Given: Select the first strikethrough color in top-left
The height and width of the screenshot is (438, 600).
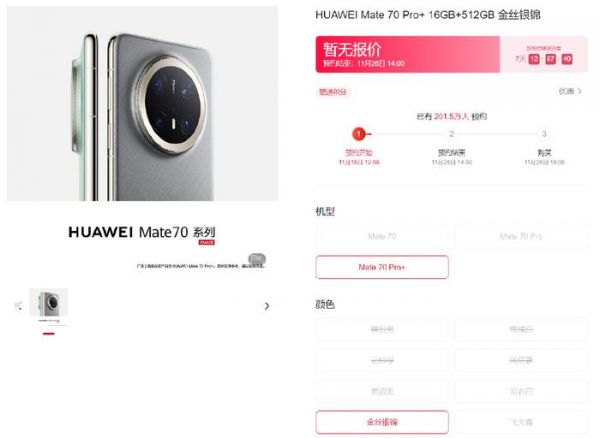Looking at the screenshot, I should tap(382, 329).
